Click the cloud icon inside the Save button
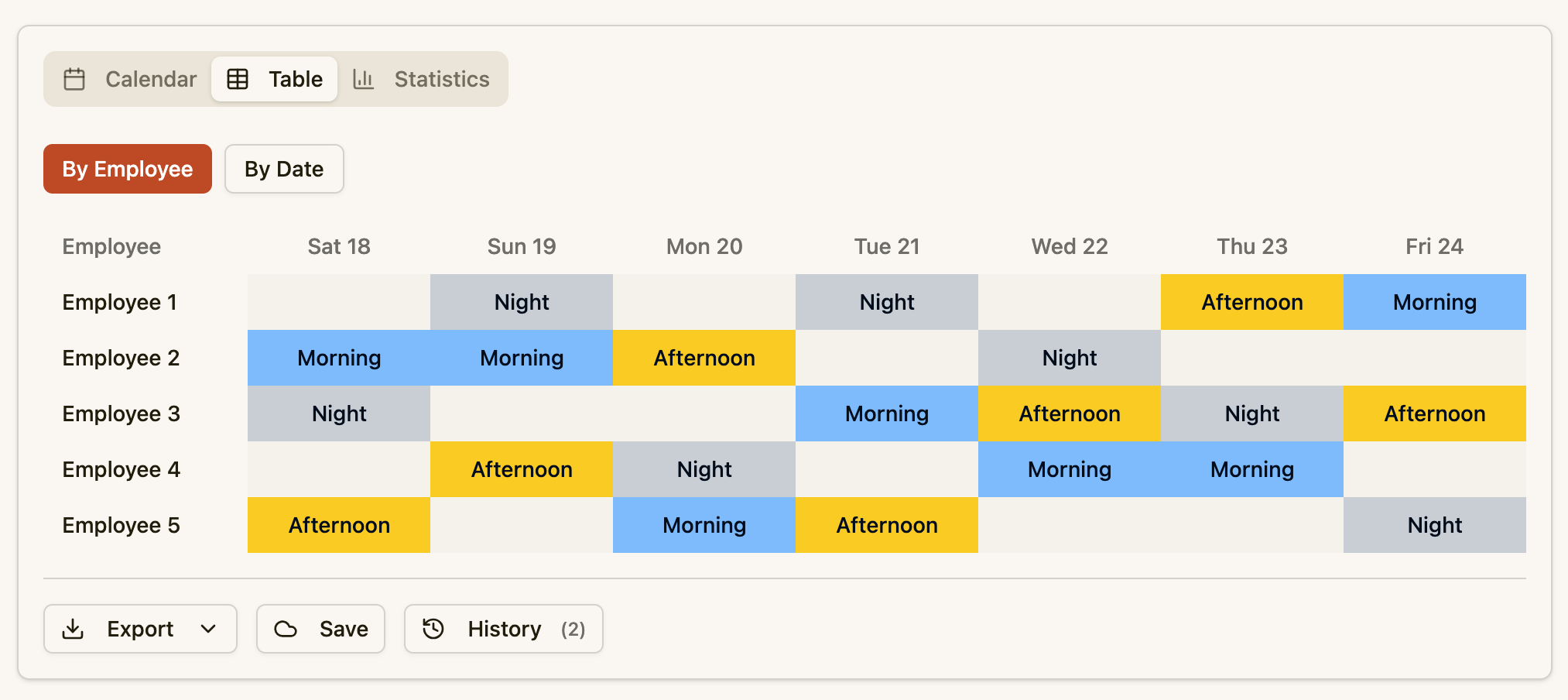This screenshot has width=1568, height=700. point(287,629)
